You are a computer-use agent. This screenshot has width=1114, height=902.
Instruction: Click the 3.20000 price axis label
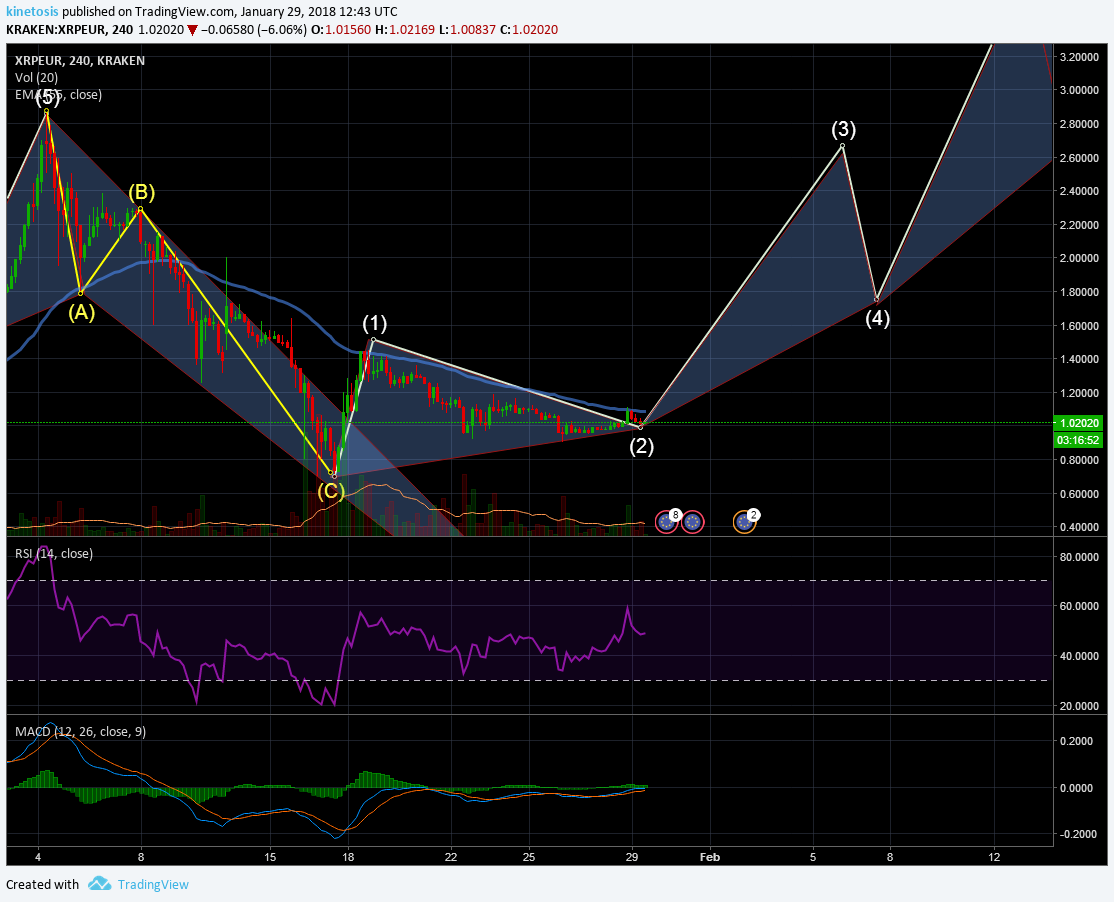[1079, 57]
